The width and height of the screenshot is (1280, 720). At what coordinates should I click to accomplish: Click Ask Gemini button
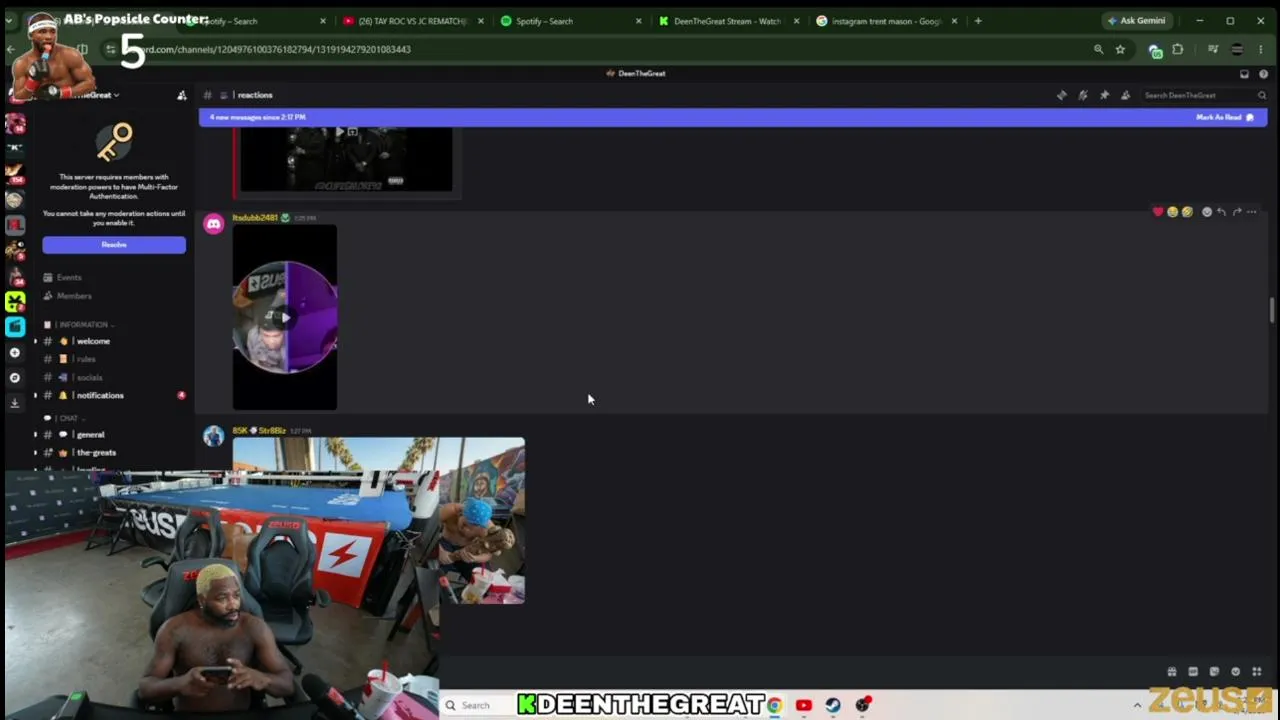1136,21
